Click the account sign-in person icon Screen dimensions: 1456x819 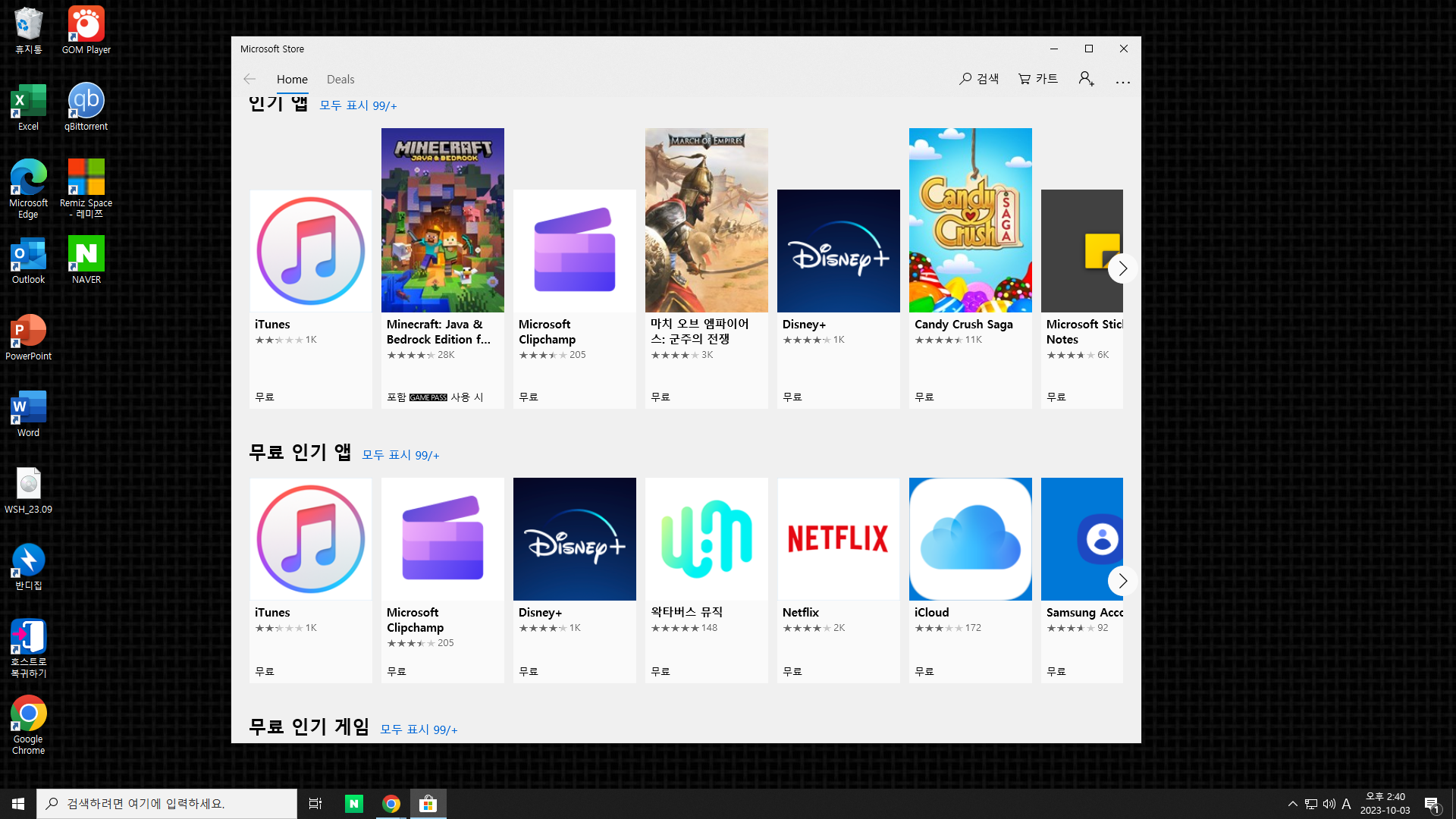1086,79
